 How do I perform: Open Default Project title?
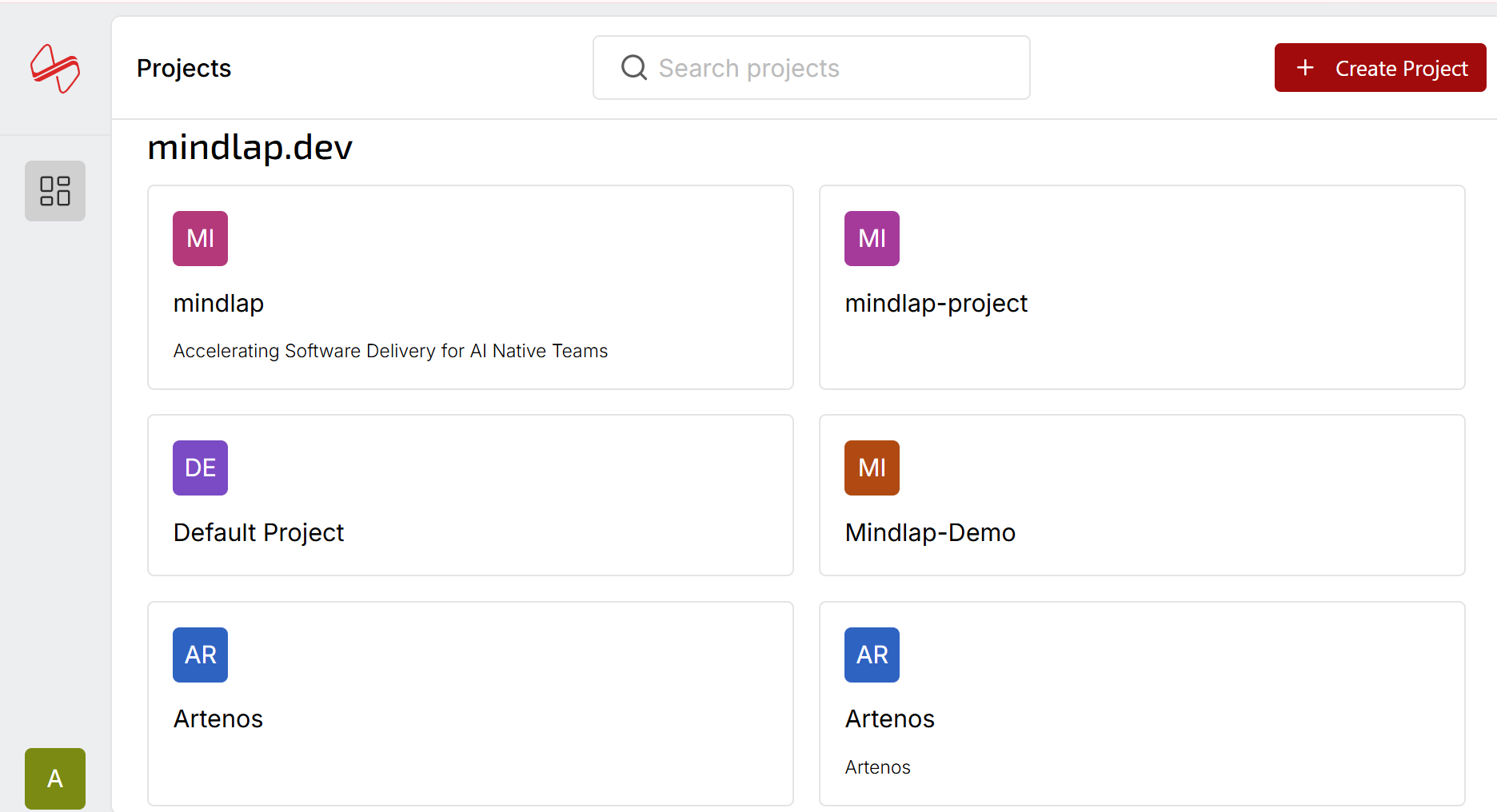(x=259, y=533)
